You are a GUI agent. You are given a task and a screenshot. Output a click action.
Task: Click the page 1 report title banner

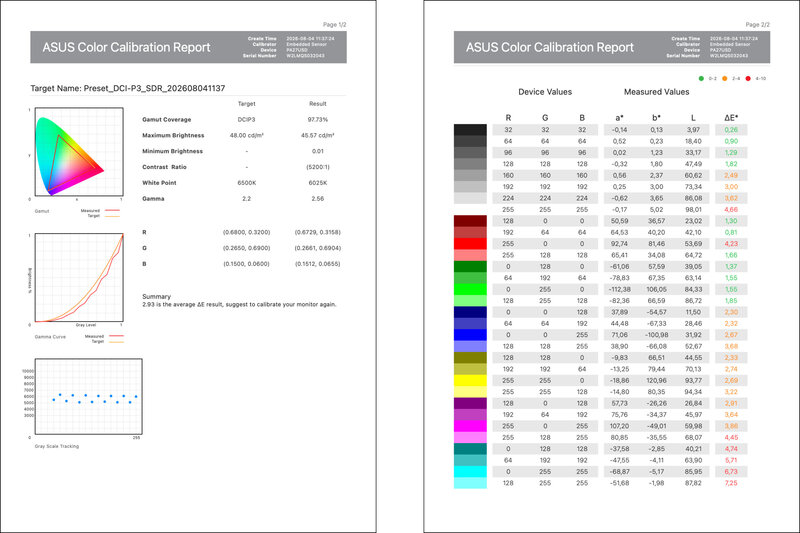point(188,47)
